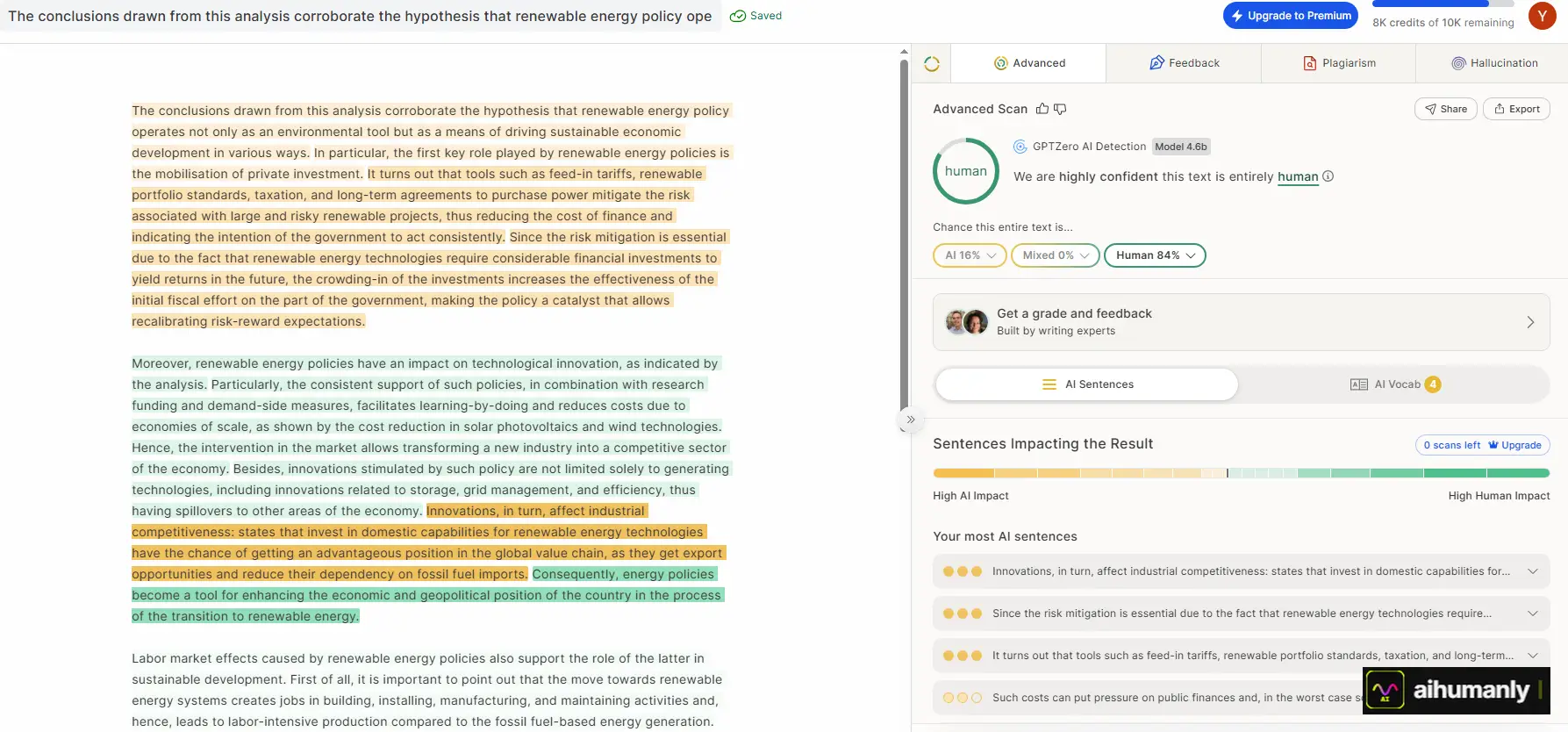Expand sentence 'Innovations, in turn, affect industrial'
1568x732 pixels.
click(1242, 571)
